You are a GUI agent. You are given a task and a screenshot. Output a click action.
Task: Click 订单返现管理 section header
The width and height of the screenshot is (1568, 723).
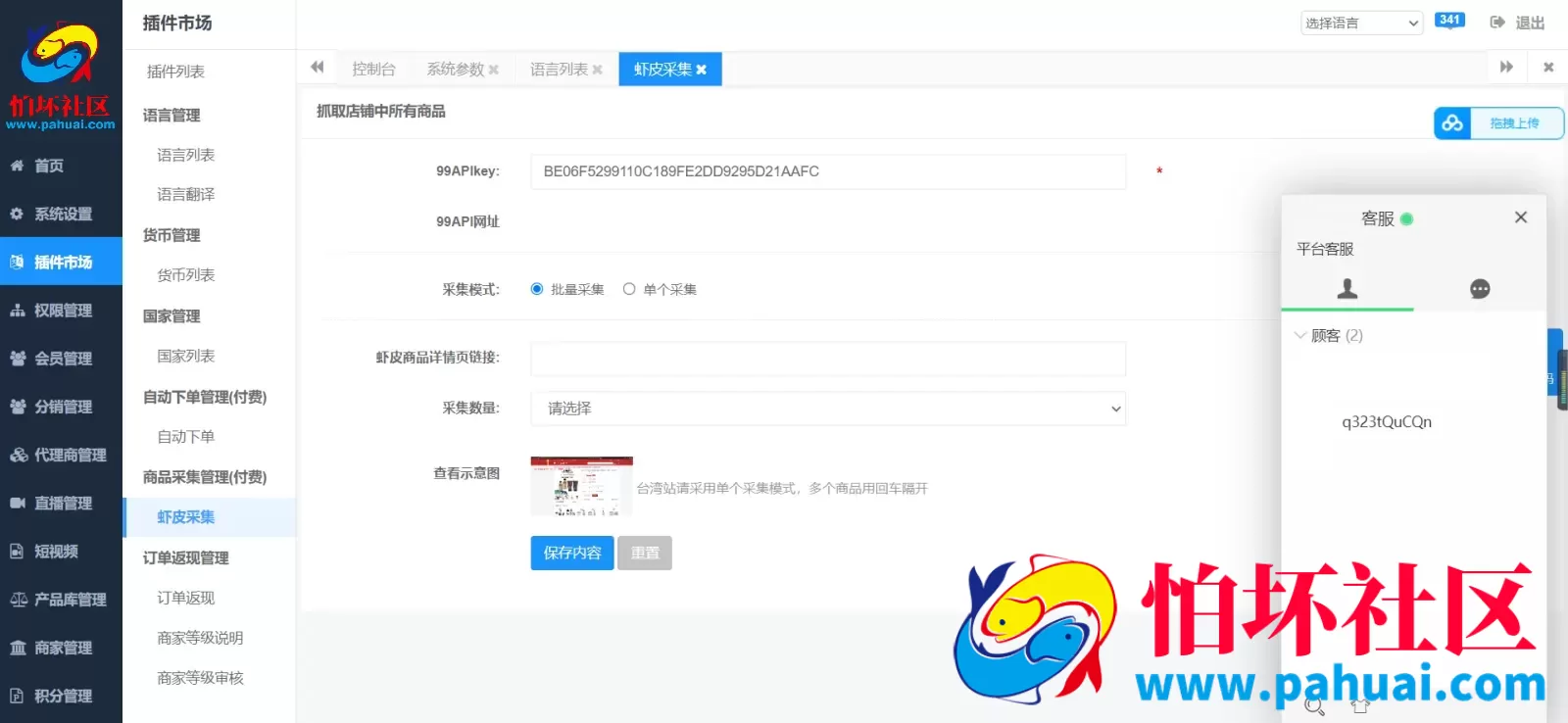point(185,557)
